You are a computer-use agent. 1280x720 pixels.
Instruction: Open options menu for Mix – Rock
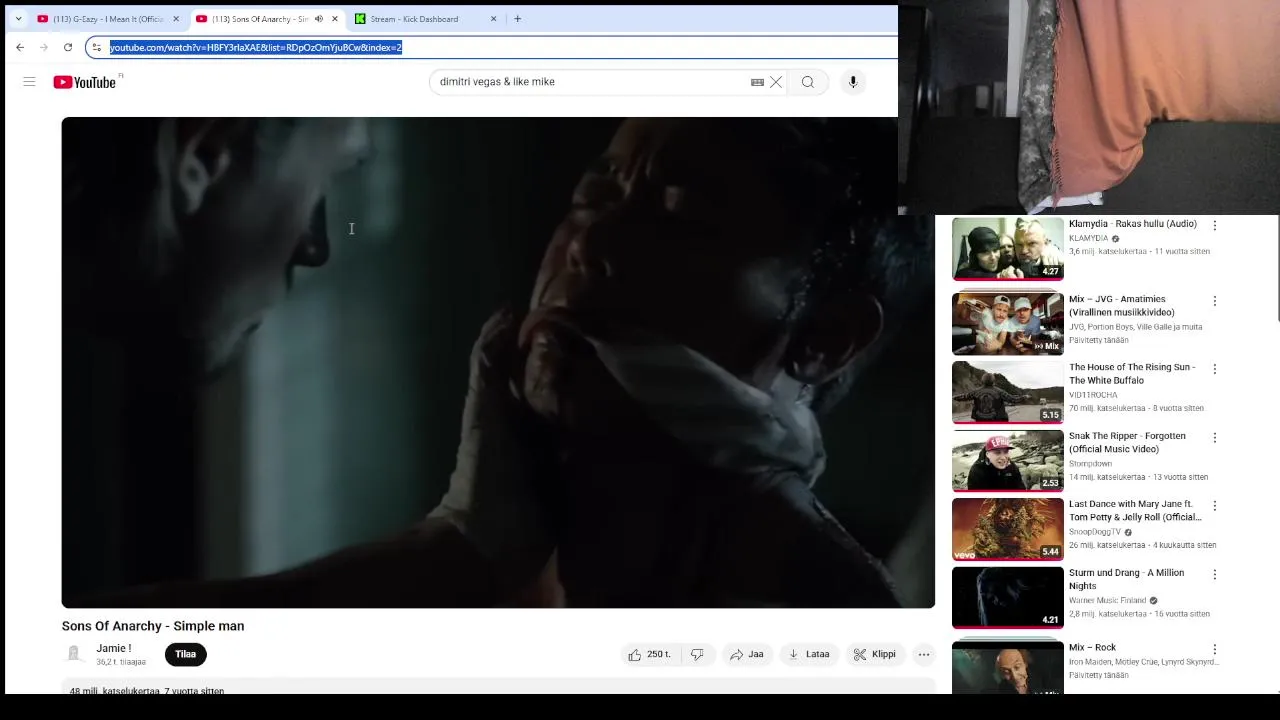[x=1215, y=649]
